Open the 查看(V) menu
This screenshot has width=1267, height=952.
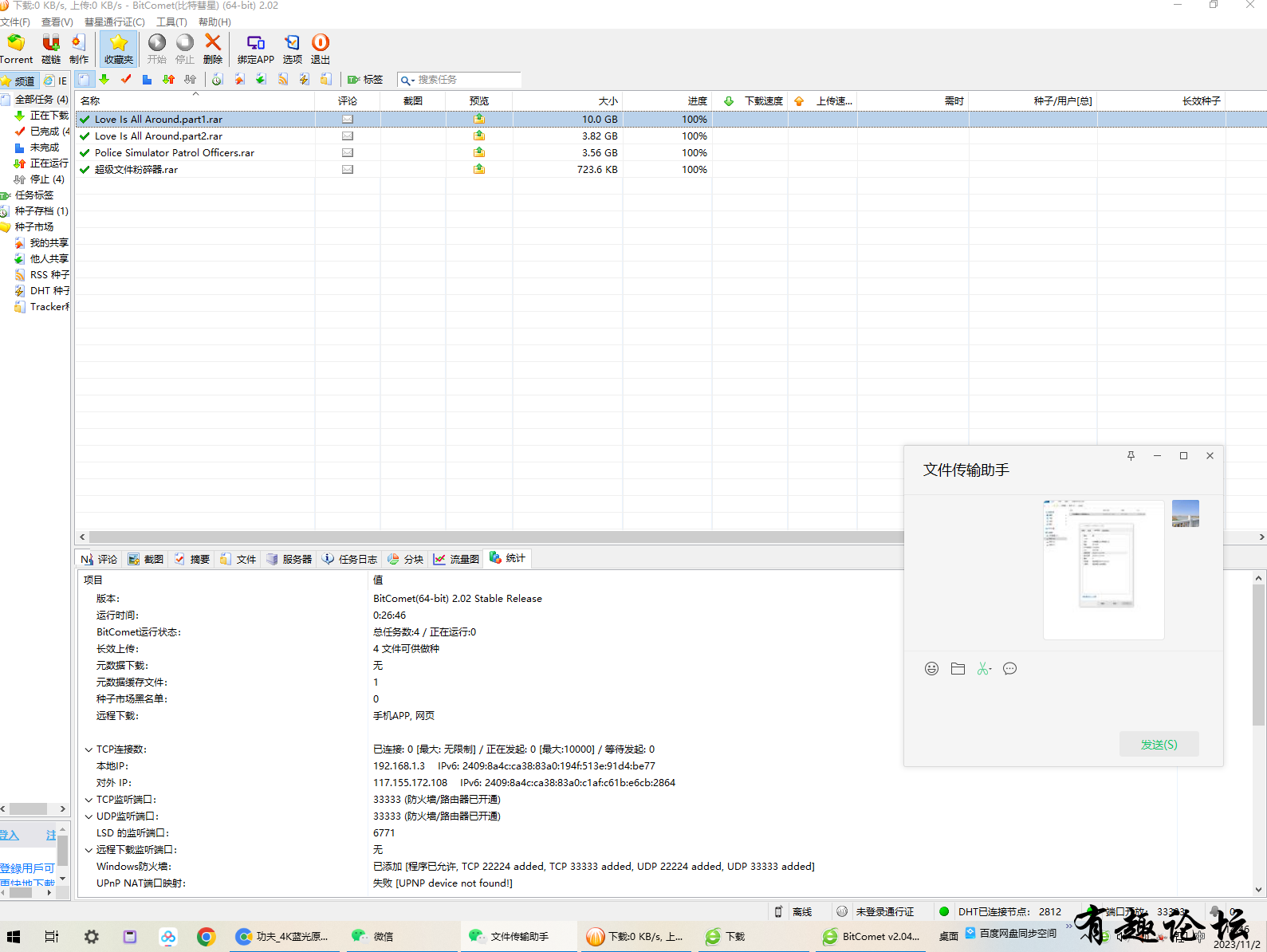(57, 22)
